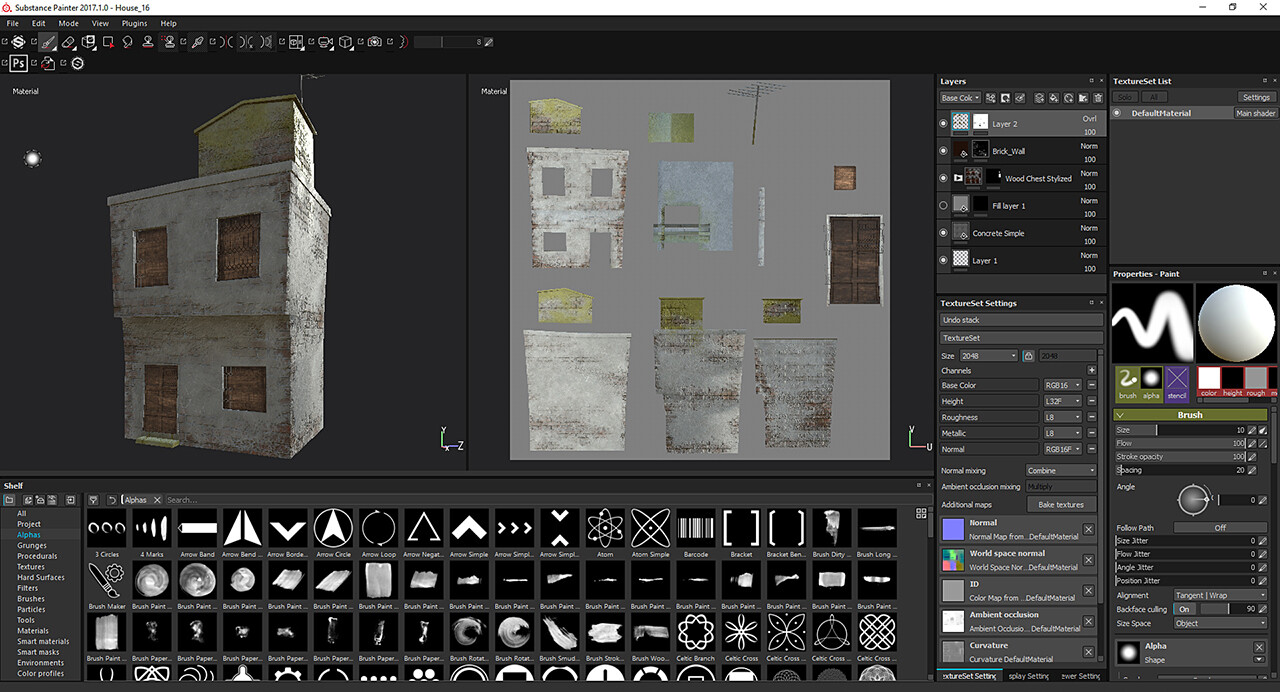Select the Clone stamp tool

click(148, 42)
